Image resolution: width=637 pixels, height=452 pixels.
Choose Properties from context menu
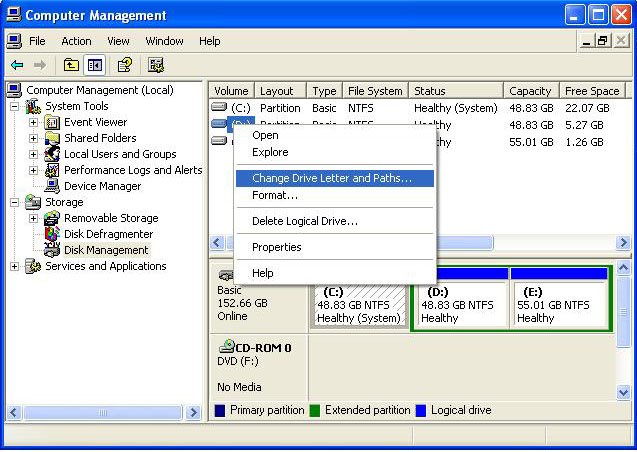(335, 247)
